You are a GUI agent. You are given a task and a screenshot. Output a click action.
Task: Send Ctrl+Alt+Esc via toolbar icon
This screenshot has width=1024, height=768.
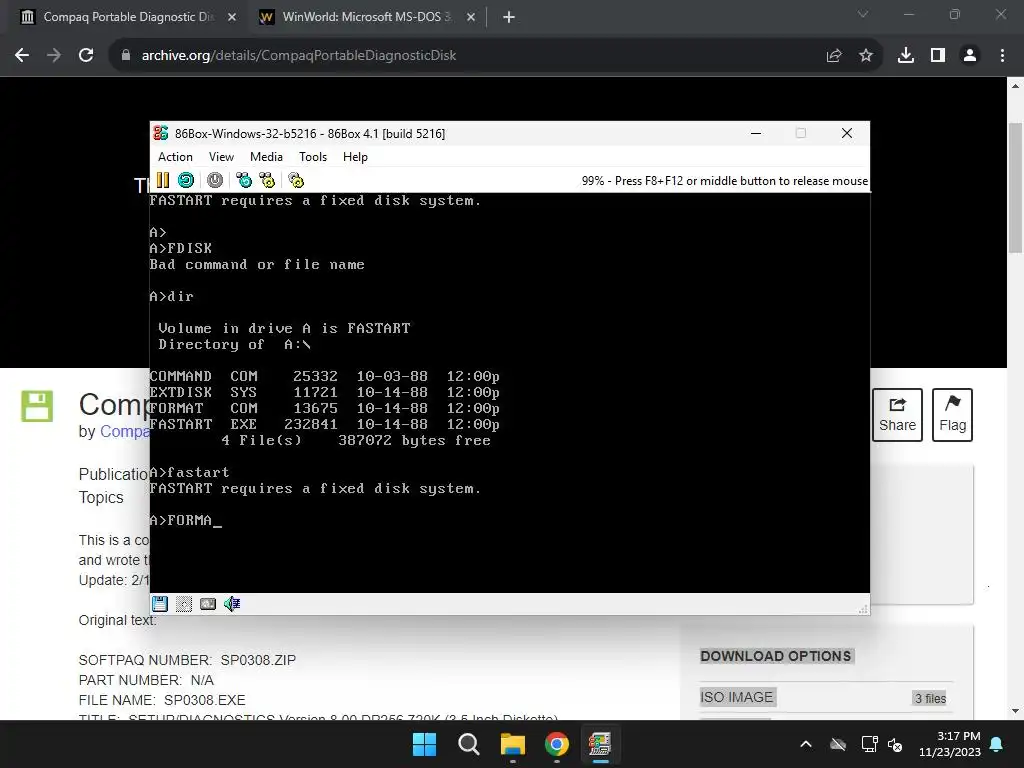(x=267, y=180)
